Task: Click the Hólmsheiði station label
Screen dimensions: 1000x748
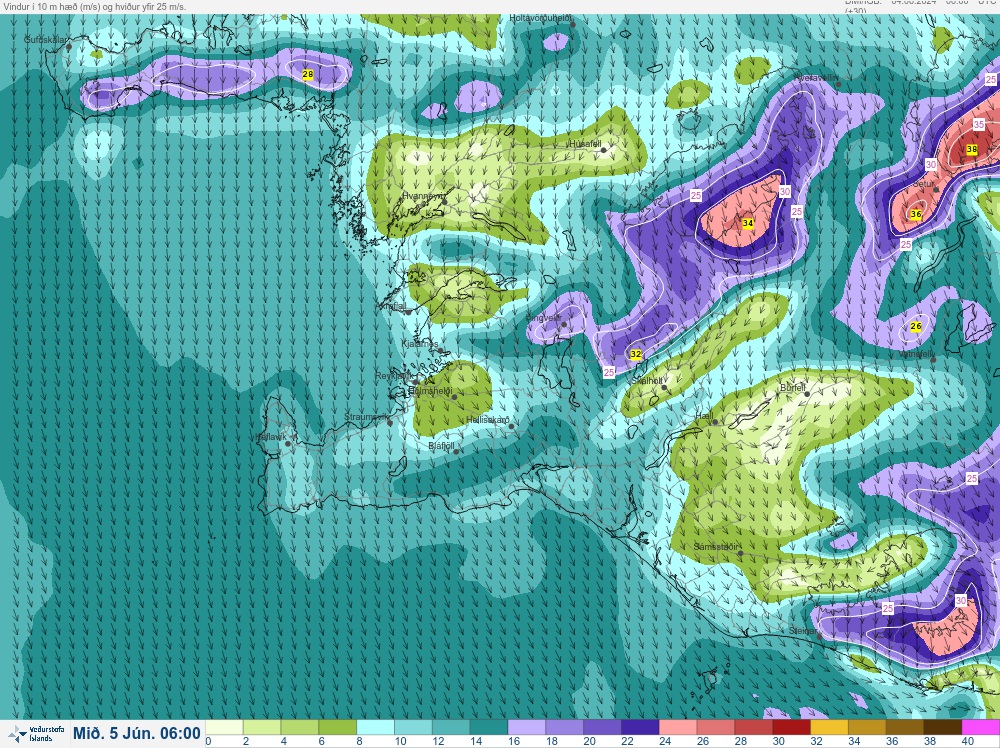Action: coord(430,390)
